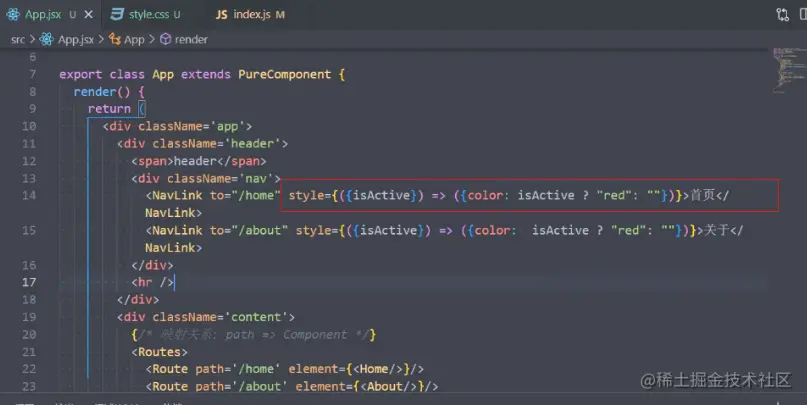Click the React icon in breadcrumb path
The height and width of the screenshot is (405, 807).
[x=47, y=39]
